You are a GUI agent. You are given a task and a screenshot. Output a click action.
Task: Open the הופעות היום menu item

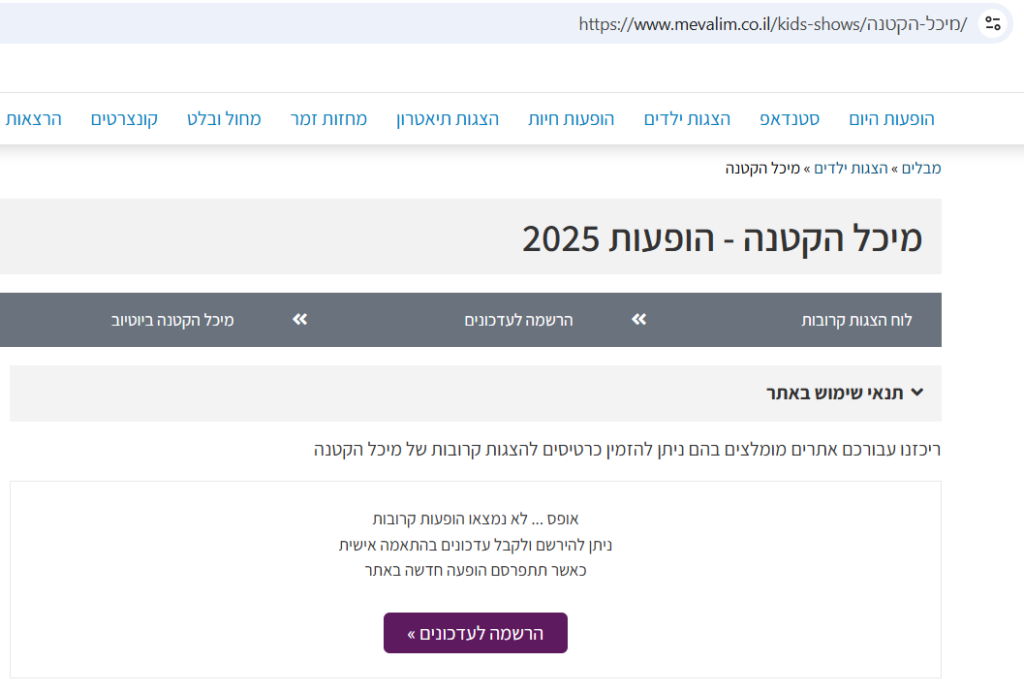pyautogui.click(x=891, y=119)
